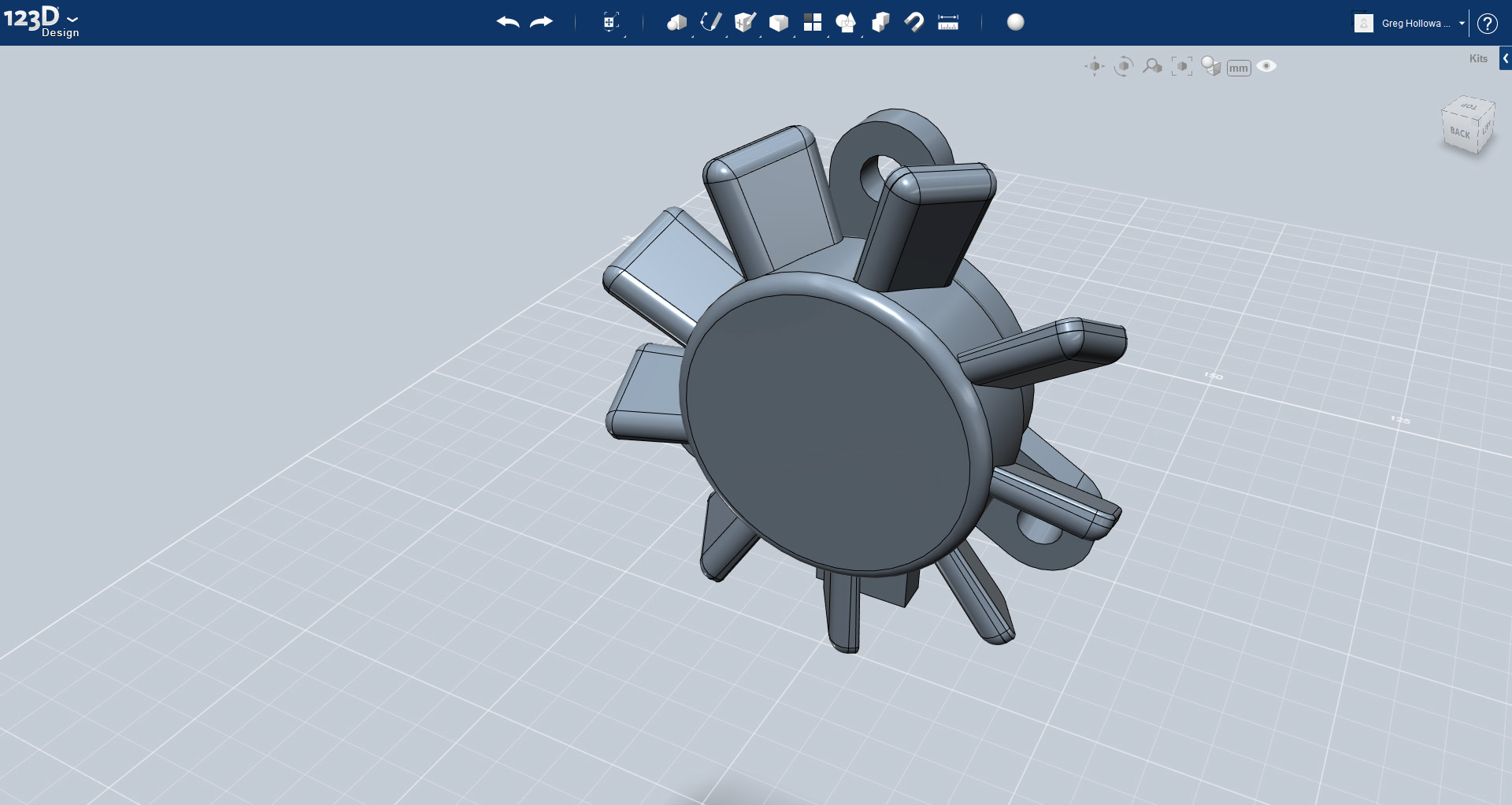Image resolution: width=1512 pixels, height=805 pixels.
Task: Change the units via mm button
Action: coord(1239,69)
